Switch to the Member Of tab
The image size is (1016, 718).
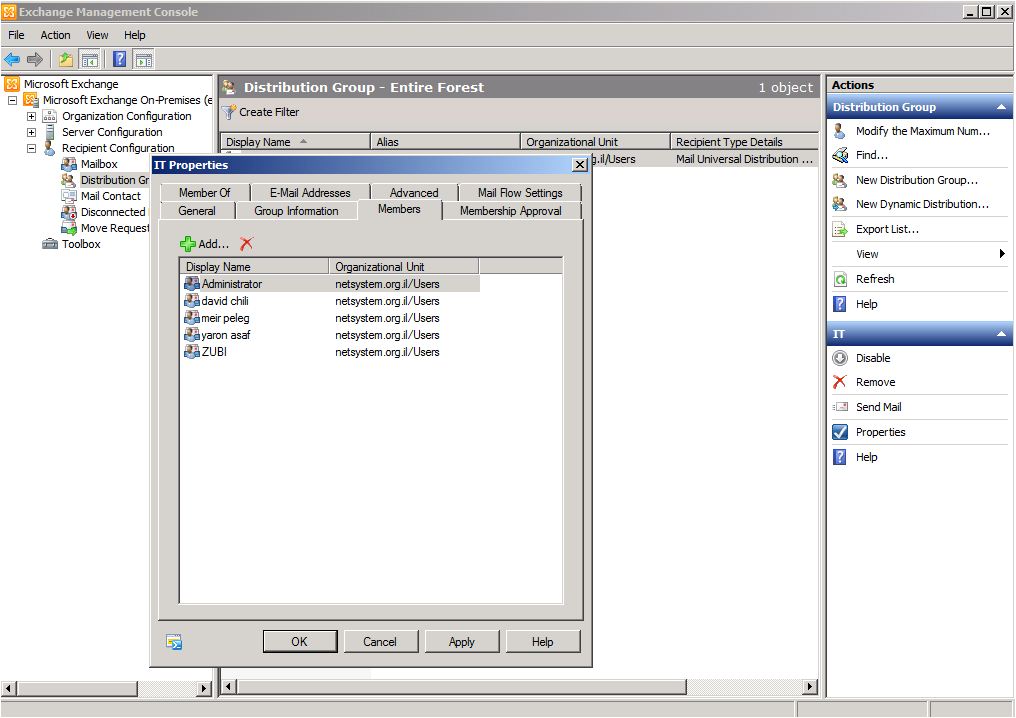click(205, 192)
